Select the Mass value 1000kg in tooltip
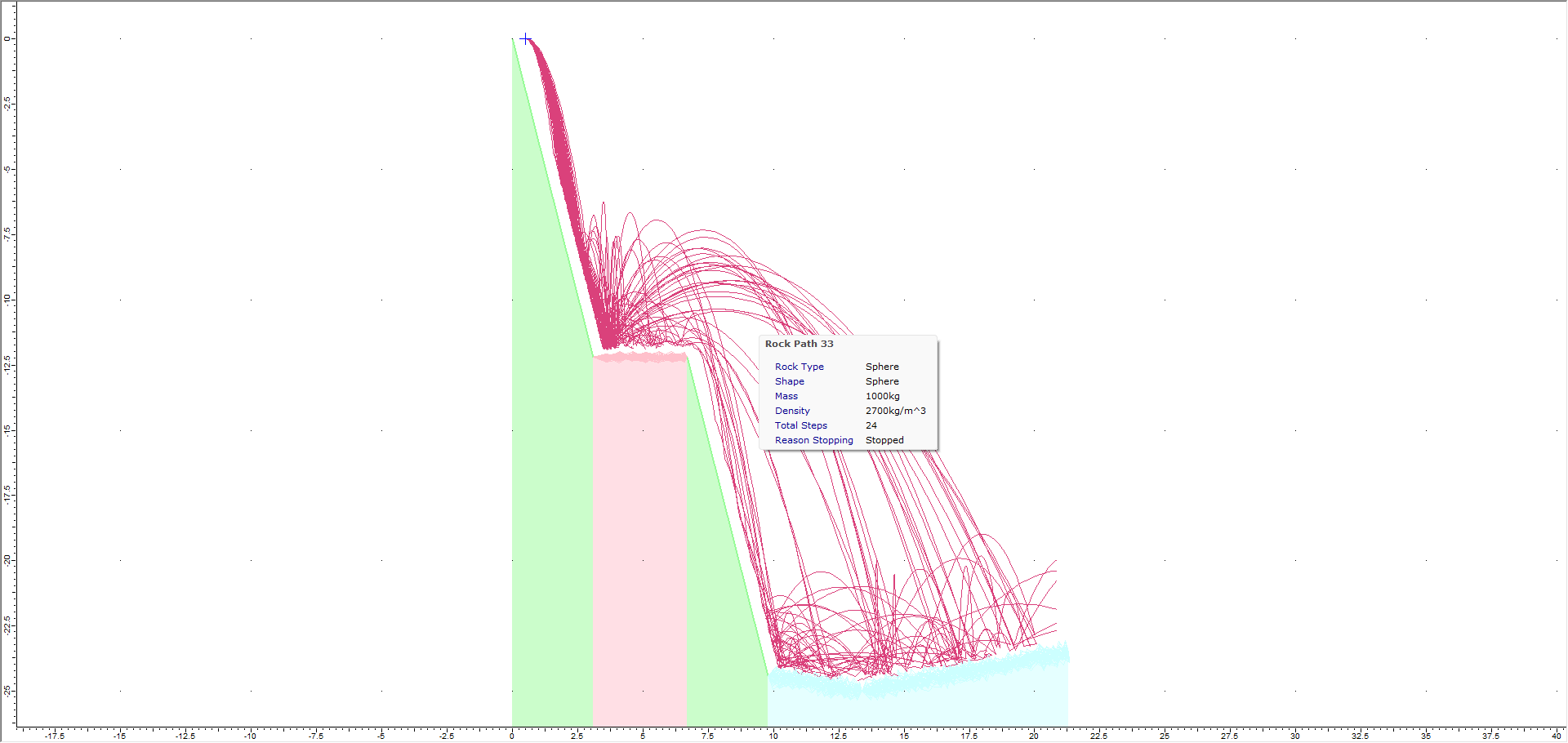The image size is (1568, 743). (882, 396)
